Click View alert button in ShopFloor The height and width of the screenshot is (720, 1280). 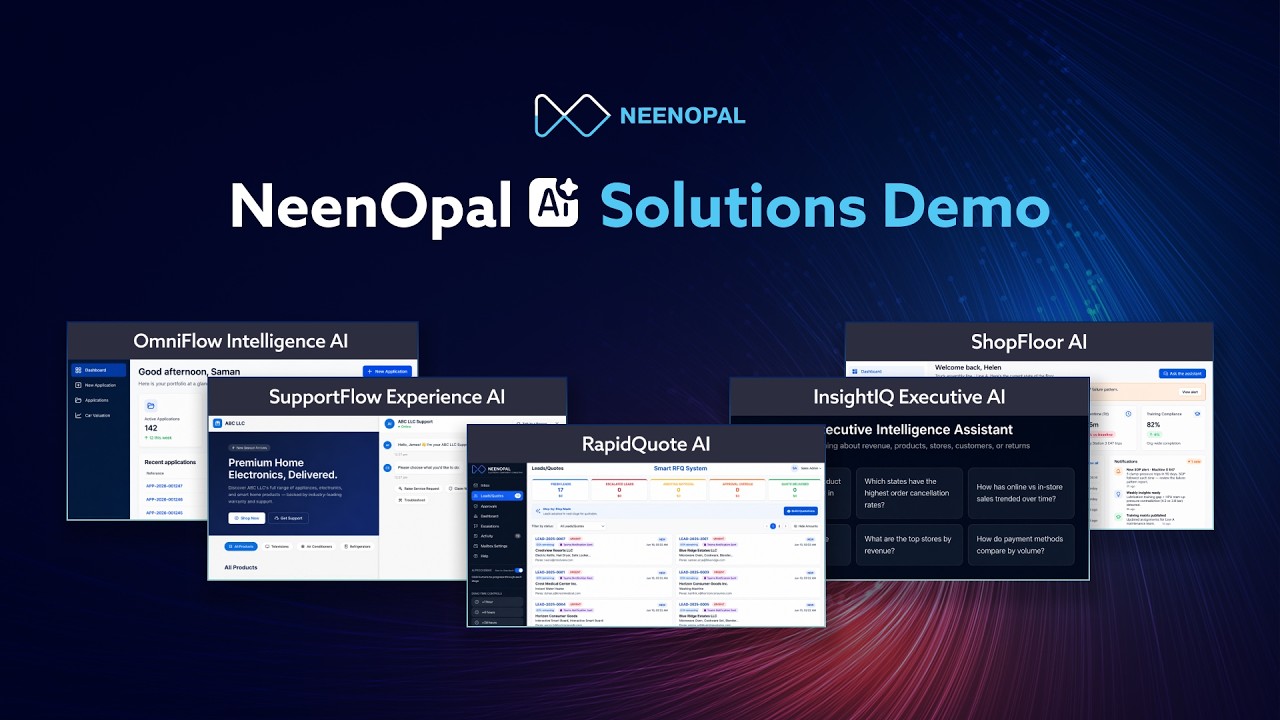pyautogui.click(x=1189, y=392)
